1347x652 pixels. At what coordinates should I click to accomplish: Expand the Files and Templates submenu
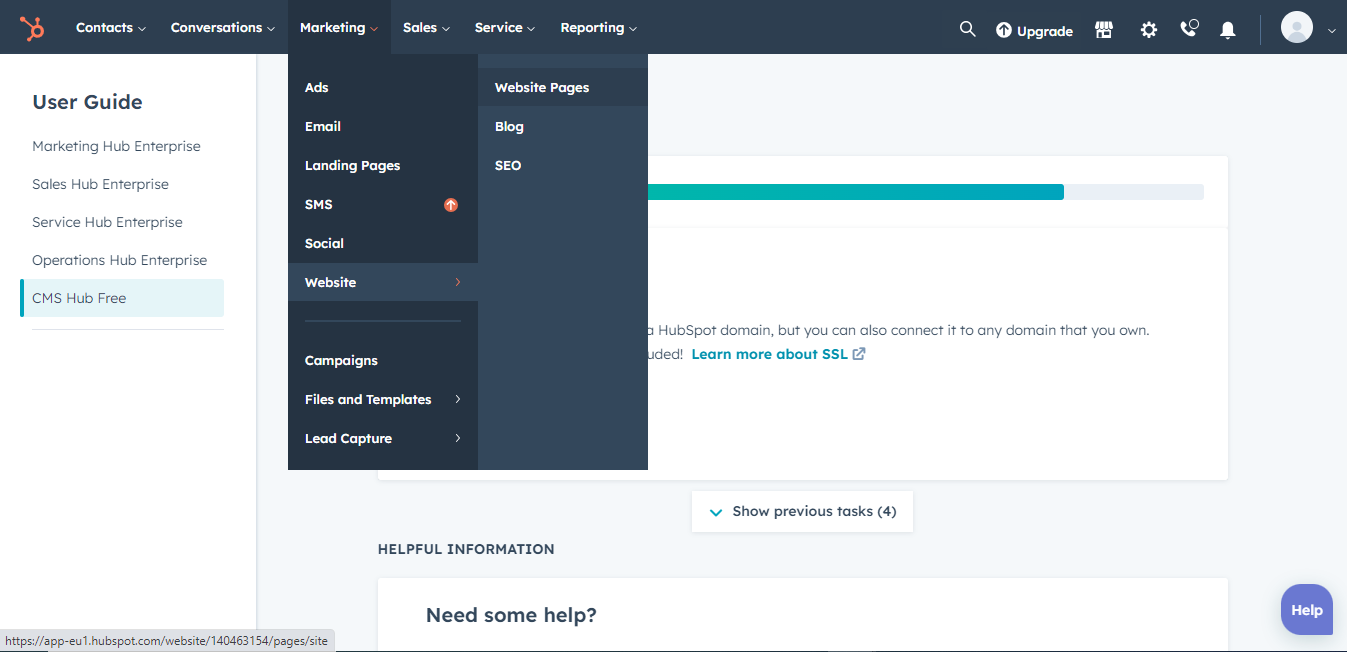point(383,399)
